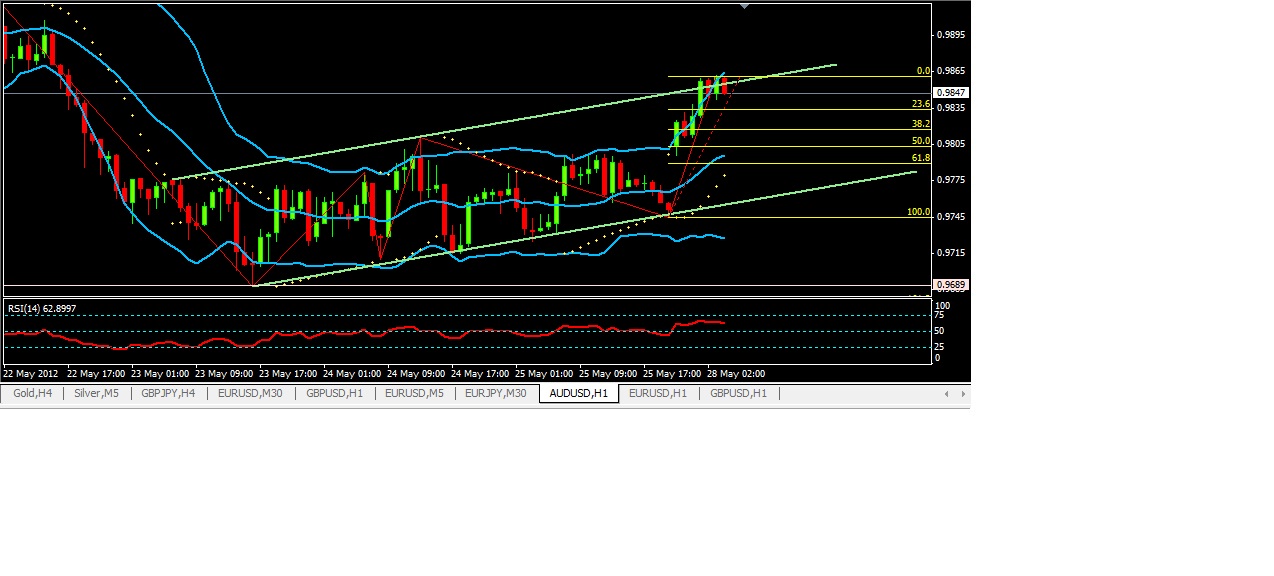Switch to the EURUSD,M30 chart tab
The image size is (1274, 576).
pyautogui.click(x=251, y=394)
